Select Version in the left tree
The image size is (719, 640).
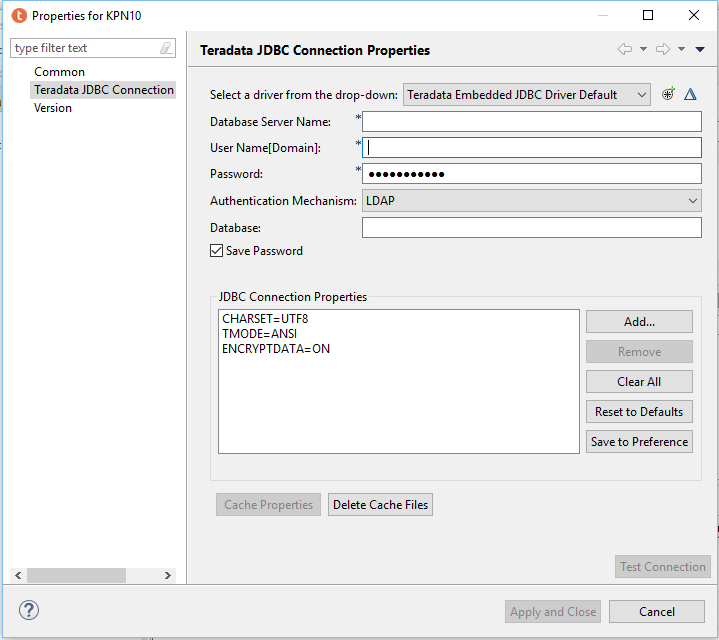[53, 108]
